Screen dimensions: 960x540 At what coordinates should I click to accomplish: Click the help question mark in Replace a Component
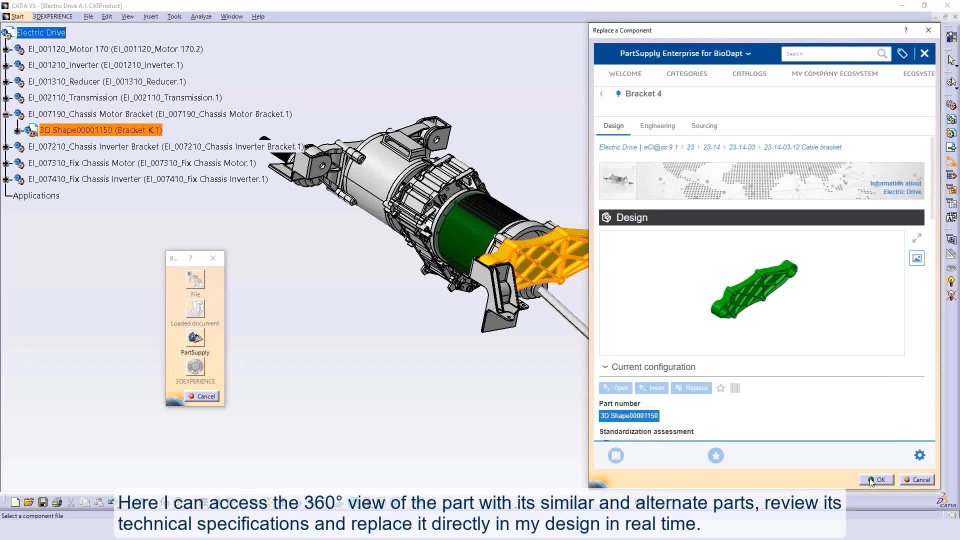pos(906,30)
